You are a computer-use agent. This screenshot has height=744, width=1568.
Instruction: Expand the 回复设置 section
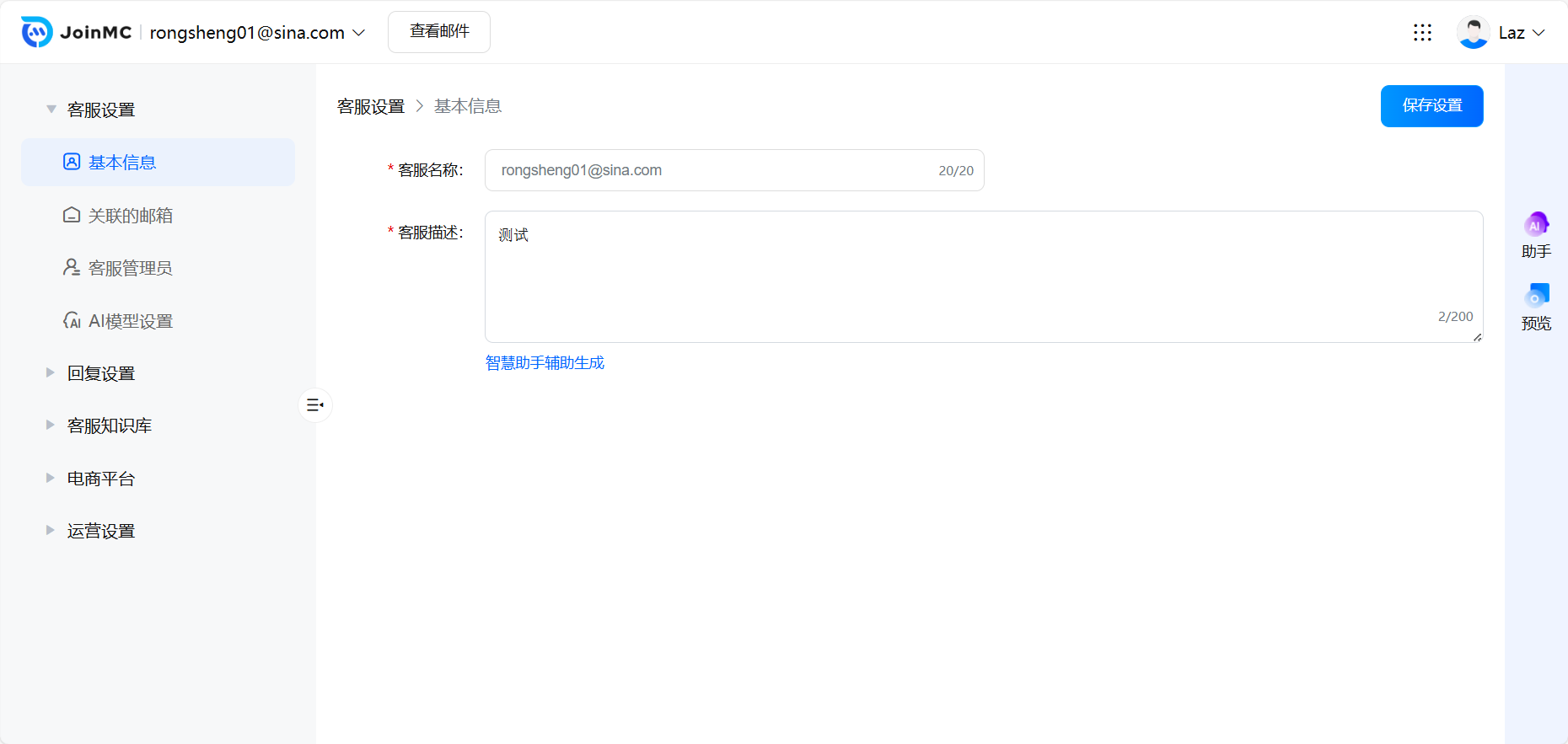[51, 372]
